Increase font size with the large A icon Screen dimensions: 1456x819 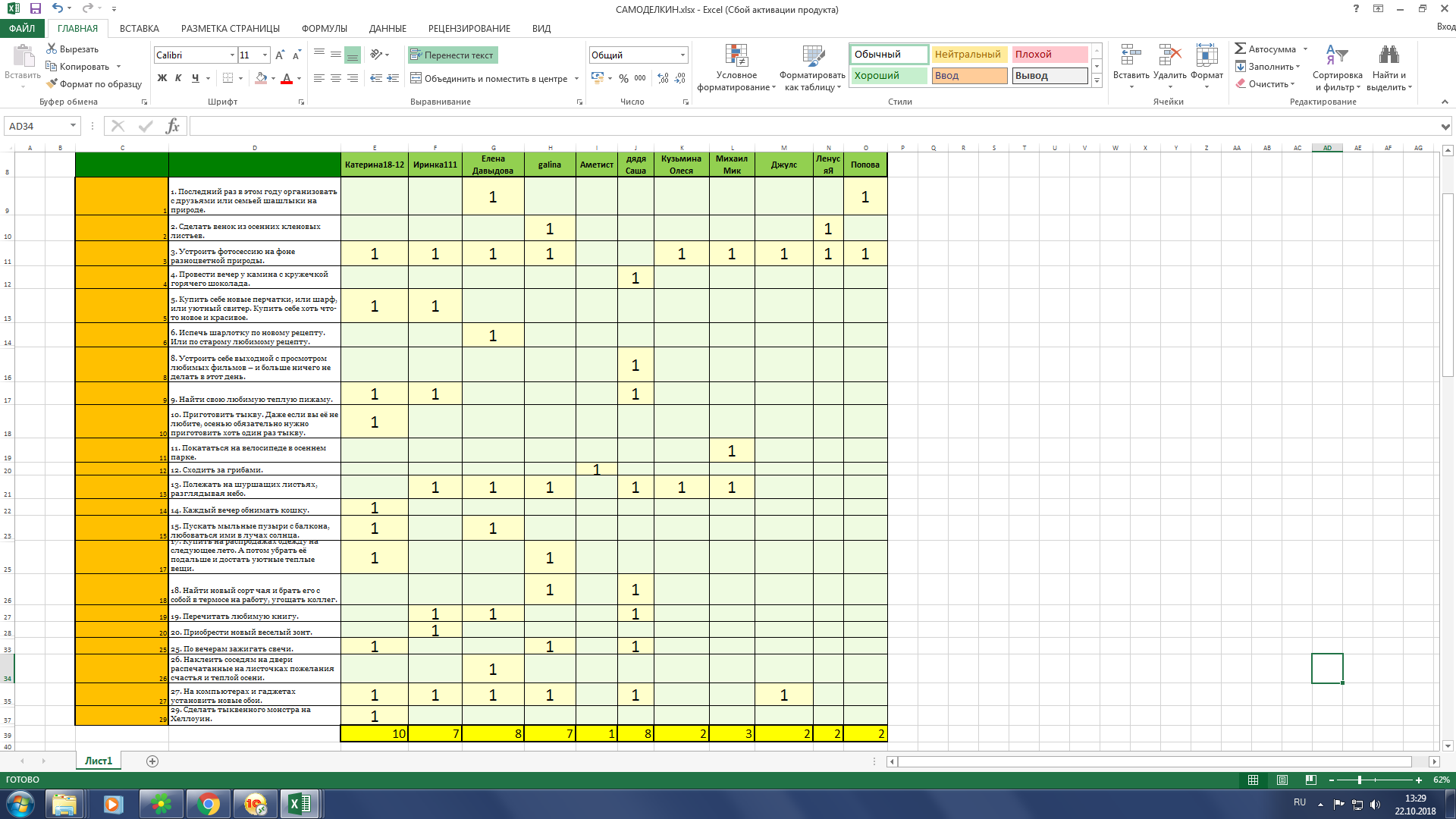coord(280,55)
